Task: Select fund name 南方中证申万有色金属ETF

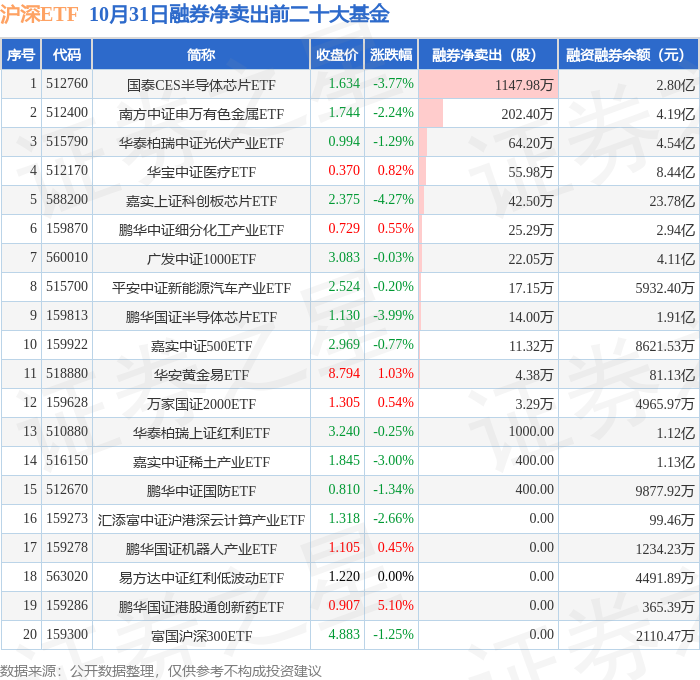Action: (x=201, y=113)
